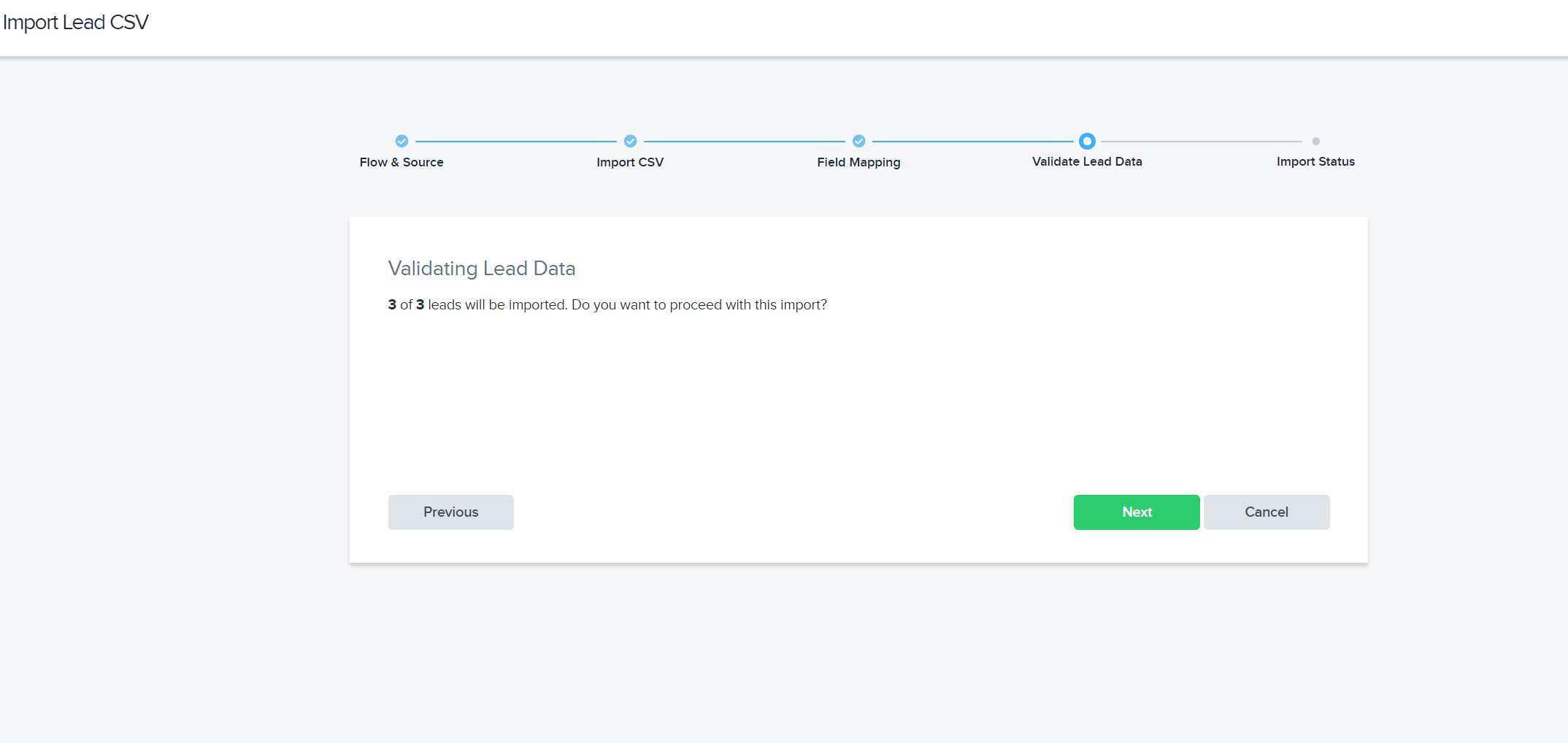Open the Import CSV step label

coord(630,162)
